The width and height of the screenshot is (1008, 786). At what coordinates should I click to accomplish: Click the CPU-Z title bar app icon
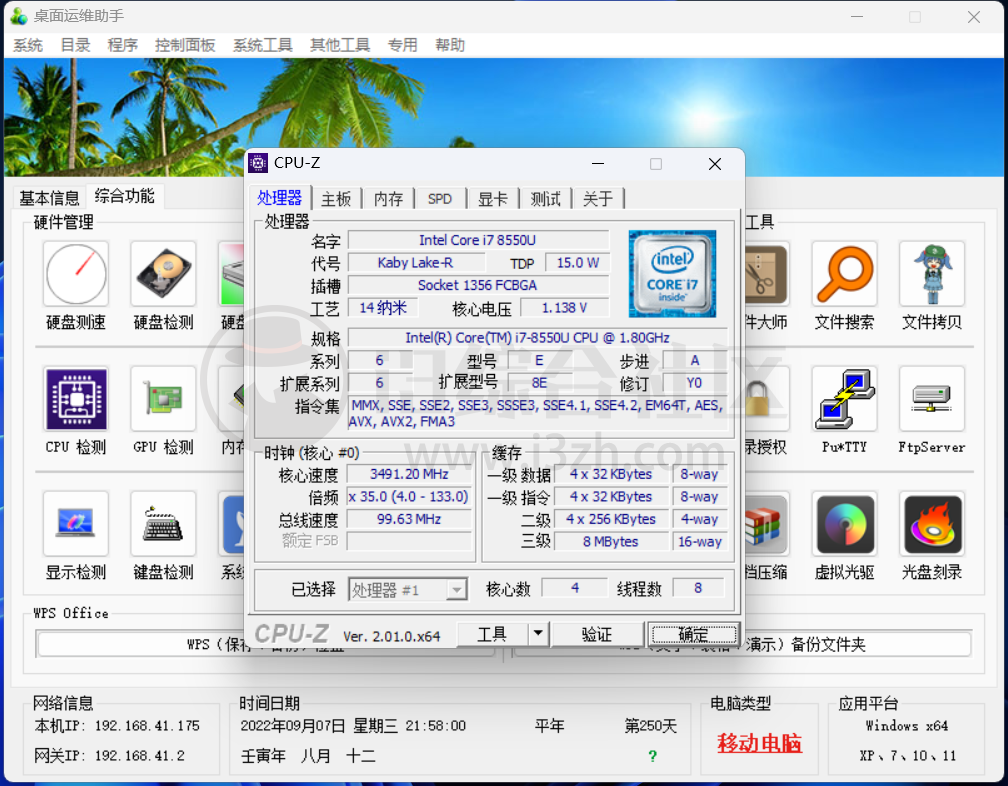tap(258, 163)
